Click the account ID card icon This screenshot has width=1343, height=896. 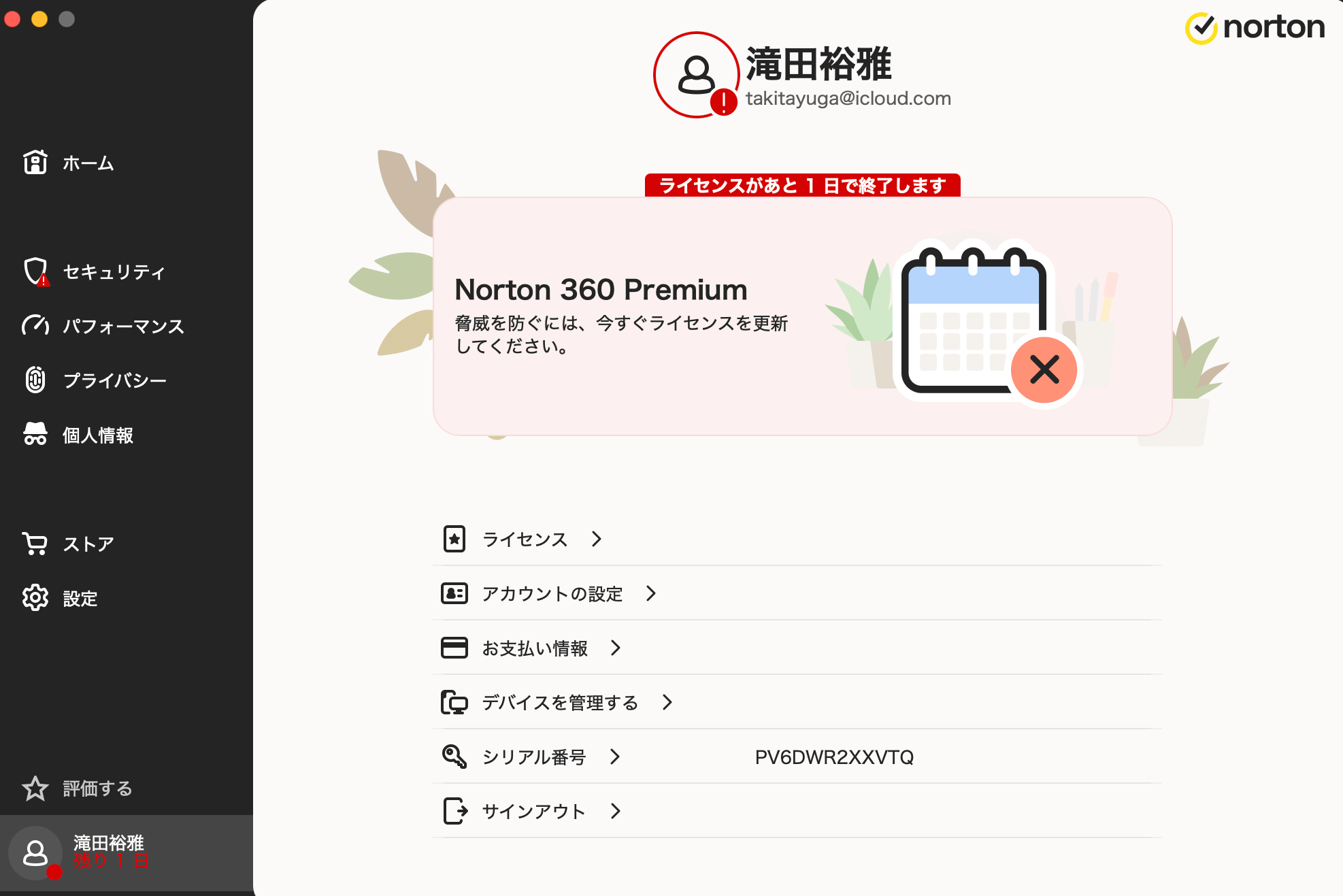coord(454,593)
